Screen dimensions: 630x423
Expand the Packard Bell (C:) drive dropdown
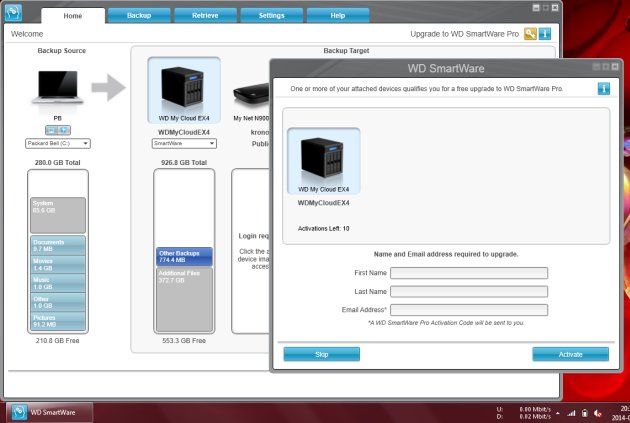(58, 143)
